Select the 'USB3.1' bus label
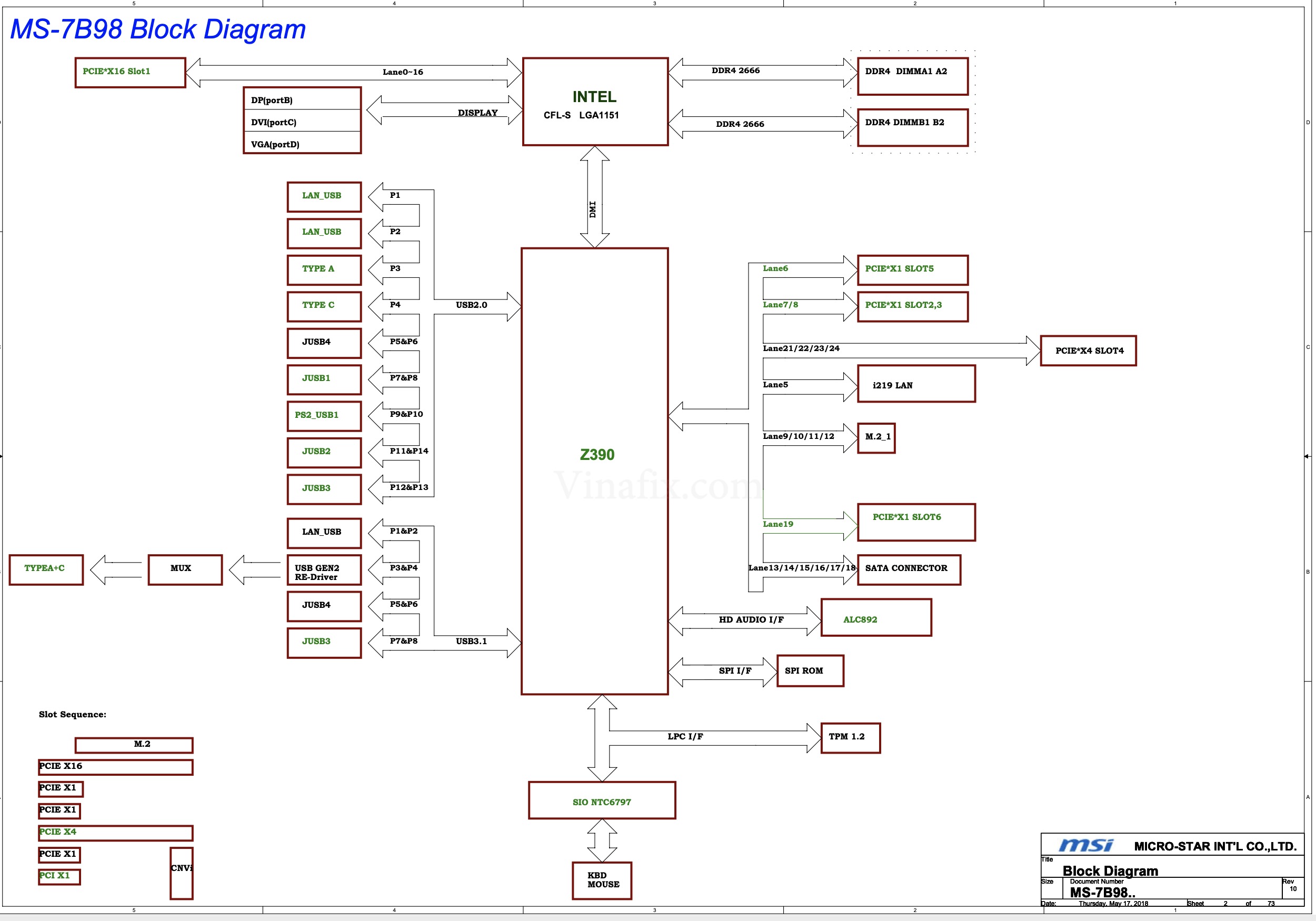Screen dimensions: 1316x921 [471, 640]
